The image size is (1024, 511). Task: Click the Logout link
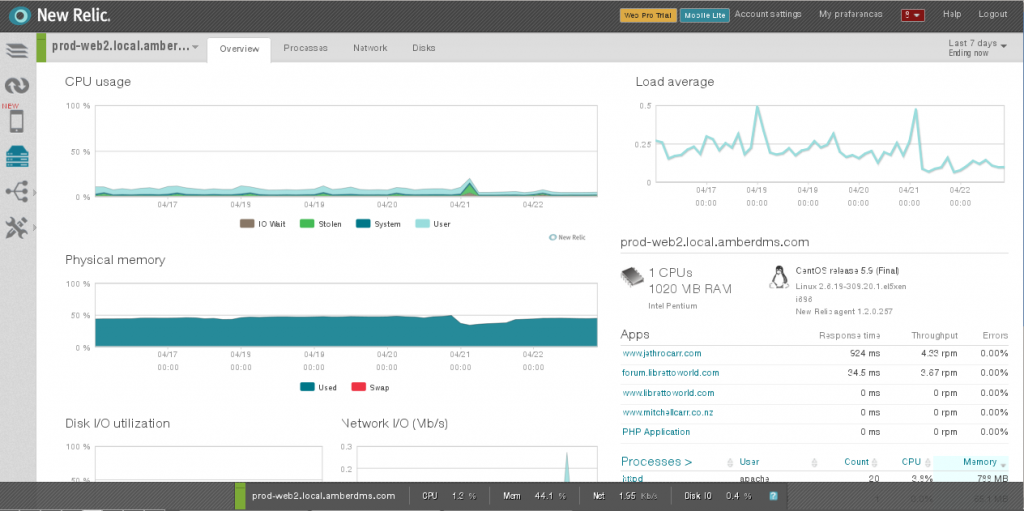[993, 14]
